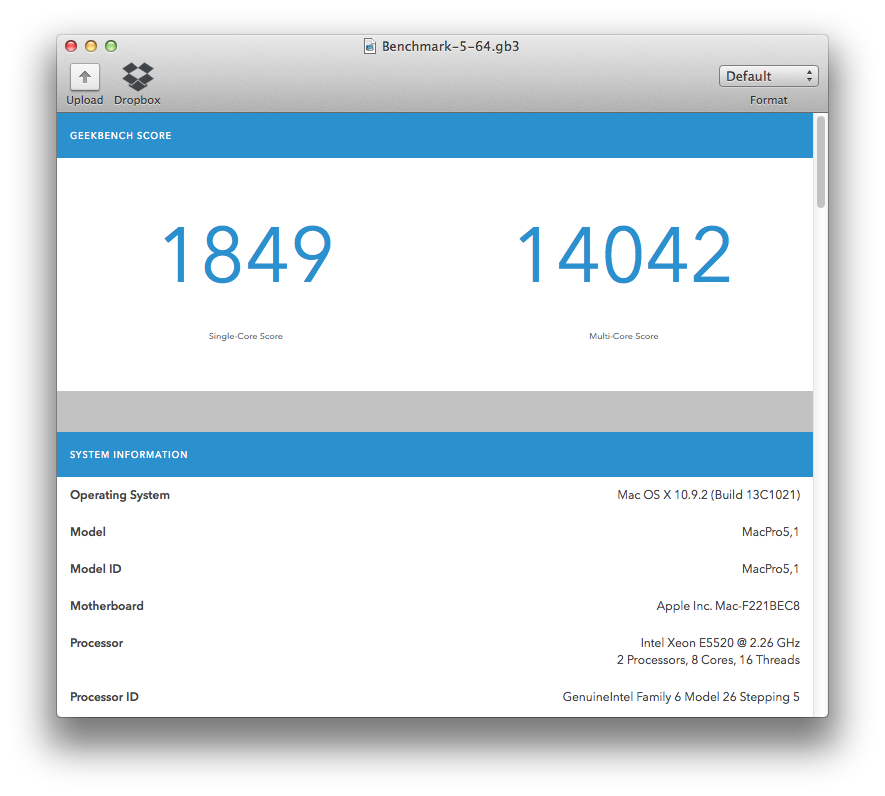The height and width of the screenshot is (796, 885).
Task: Click the Processor ID row label
Action: (x=104, y=697)
